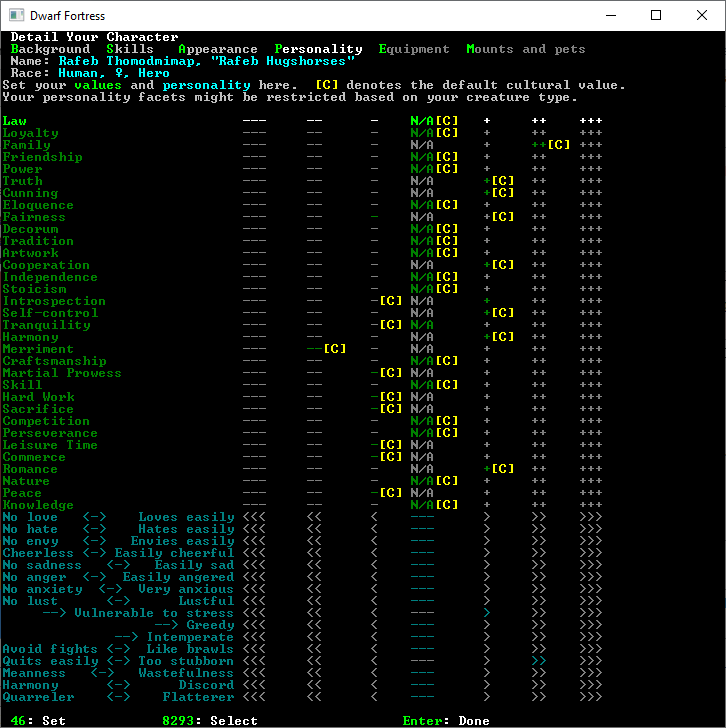Maximize the Dwarf Fortress window
Screen dimensions: 726x728
[x=656, y=15]
